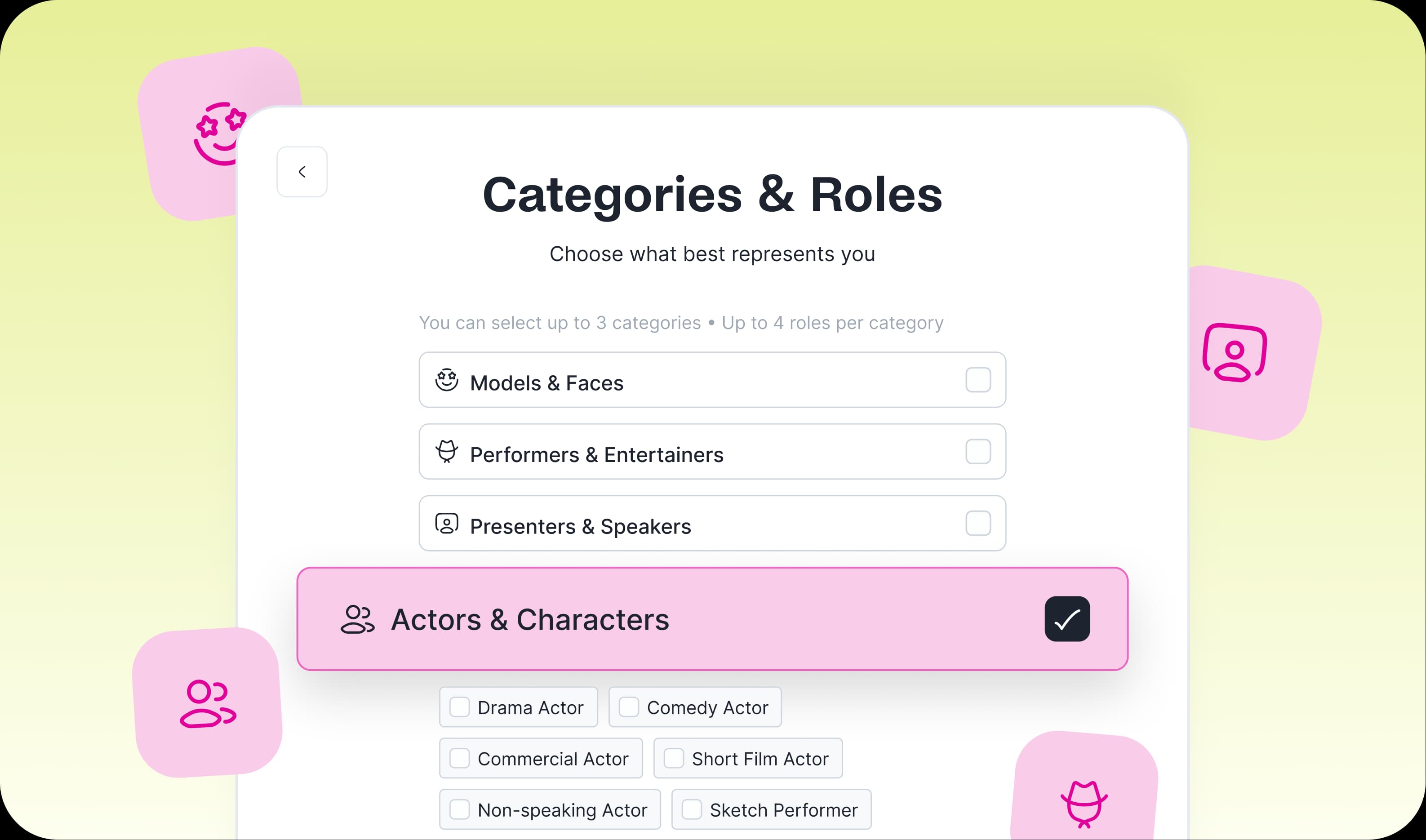This screenshot has width=1426, height=840.
Task: Enable the Drama Actor role
Action: point(459,707)
